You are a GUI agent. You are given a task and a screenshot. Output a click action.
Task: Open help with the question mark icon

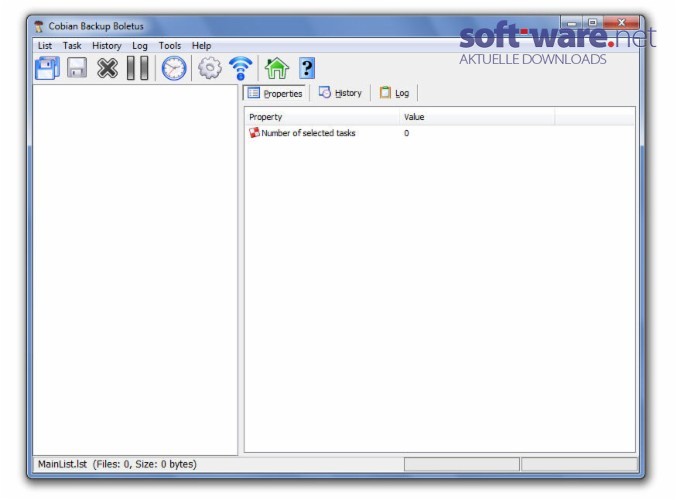[307, 68]
